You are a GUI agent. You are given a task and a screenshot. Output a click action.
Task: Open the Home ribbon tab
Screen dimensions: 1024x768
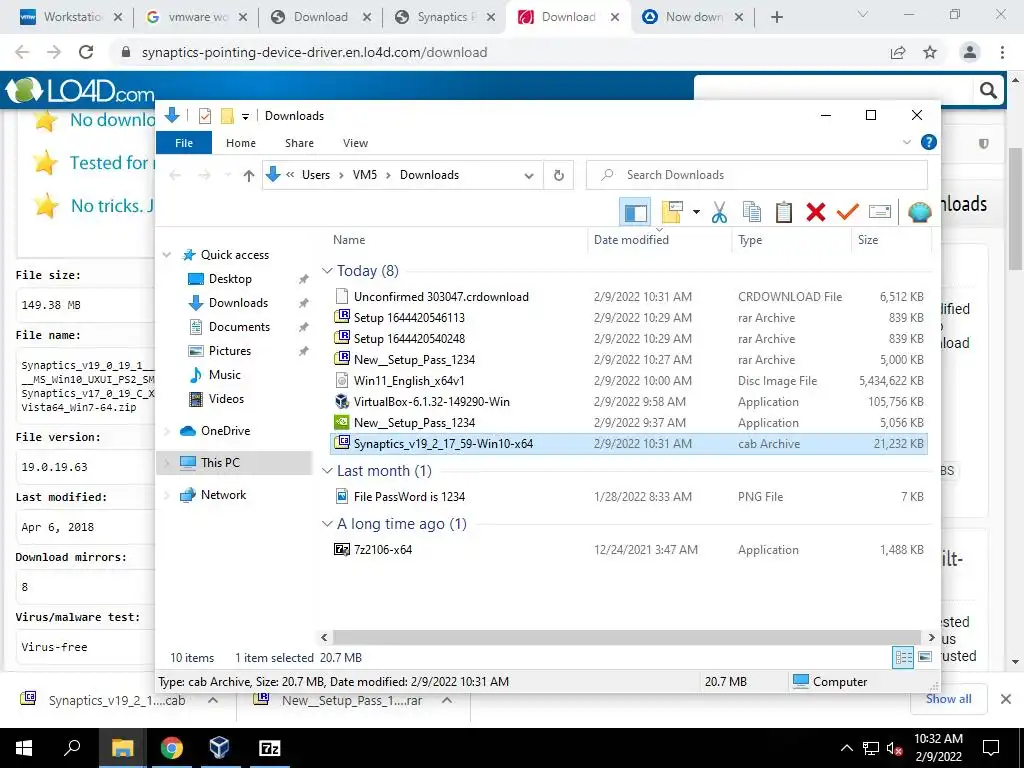[241, 142]
